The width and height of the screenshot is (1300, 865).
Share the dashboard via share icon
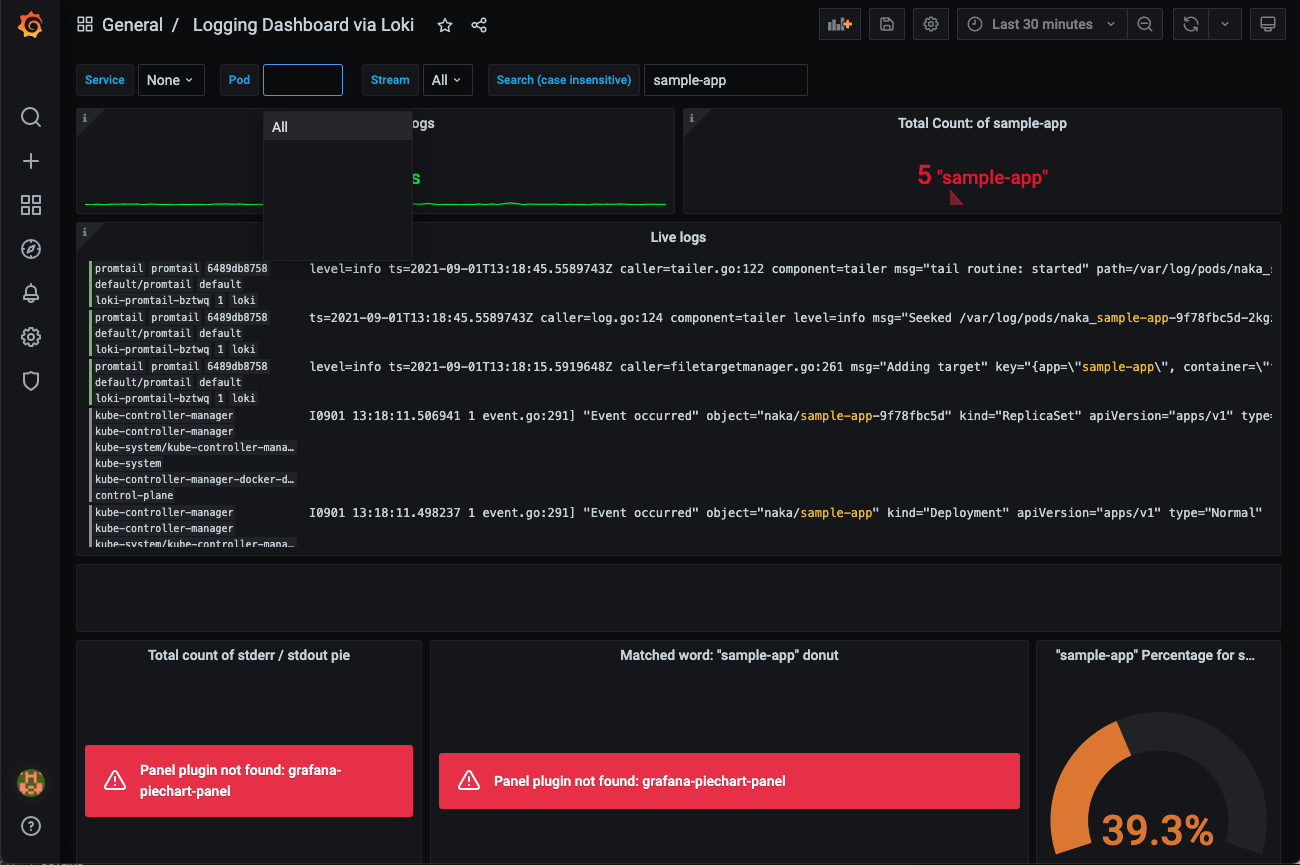[479, 25]
